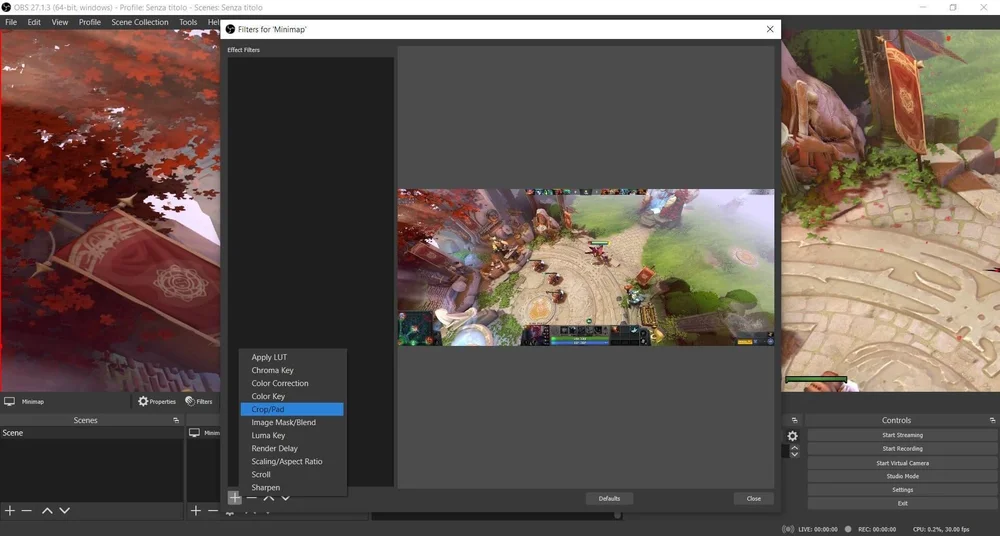The width and height of the screenshot is (1000, 536).
Task: Open the Profile menu
Action: [90, 22]
